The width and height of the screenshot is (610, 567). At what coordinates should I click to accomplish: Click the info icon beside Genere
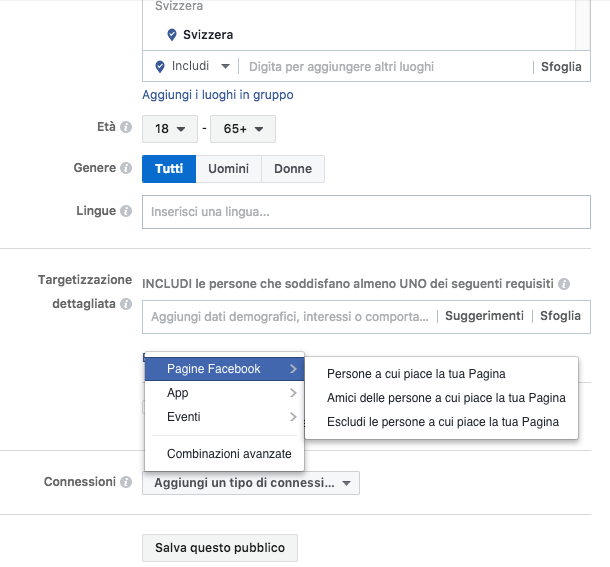click(x=126, y=168)
